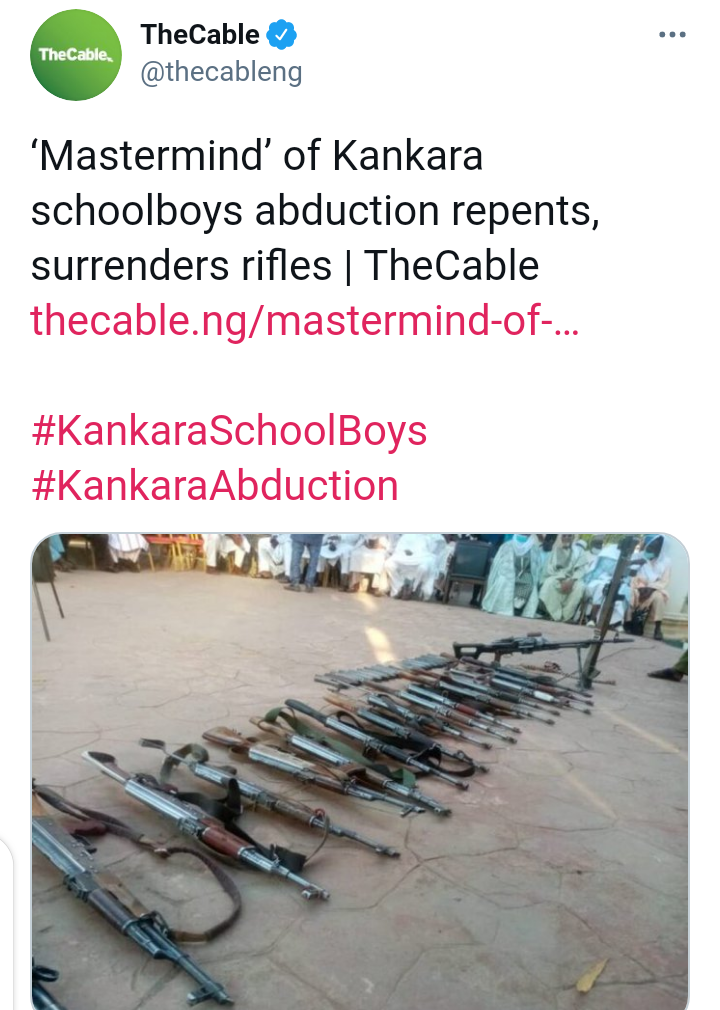The width and height of the screenshot is (720, 1010).
Task: Open the surrendered rifles photo
Action: click(x=360, y=771)
